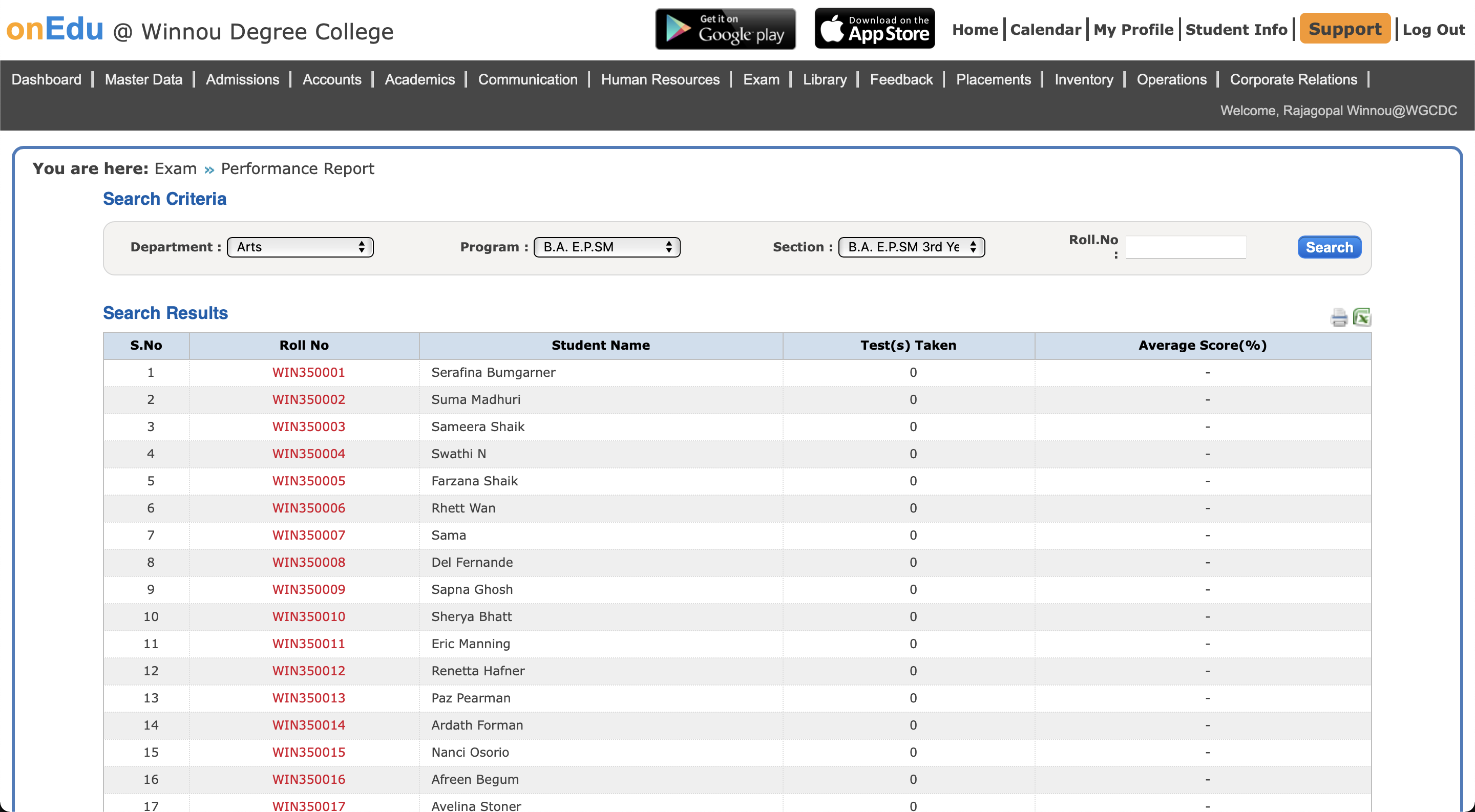
Task: Click the Log Out link
Action: coord(1433,30)
